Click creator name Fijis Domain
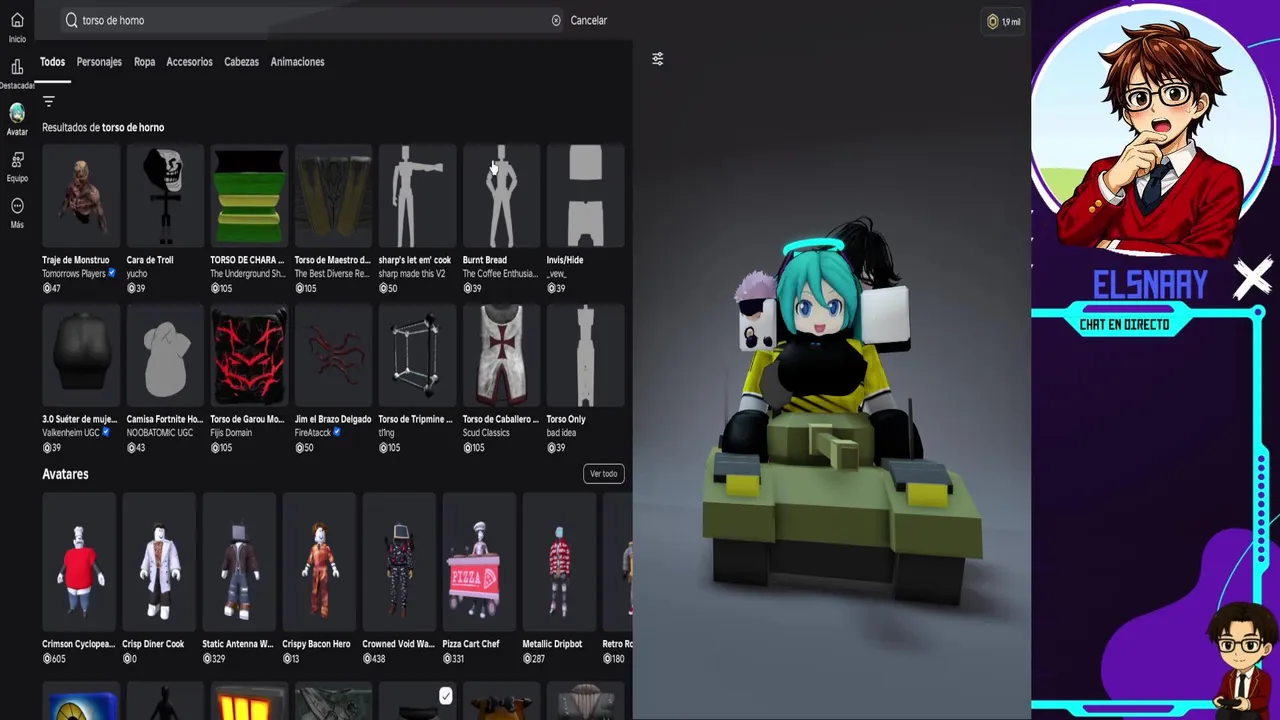The height and width of the screenshot is (720, 1280). [233, 433]
